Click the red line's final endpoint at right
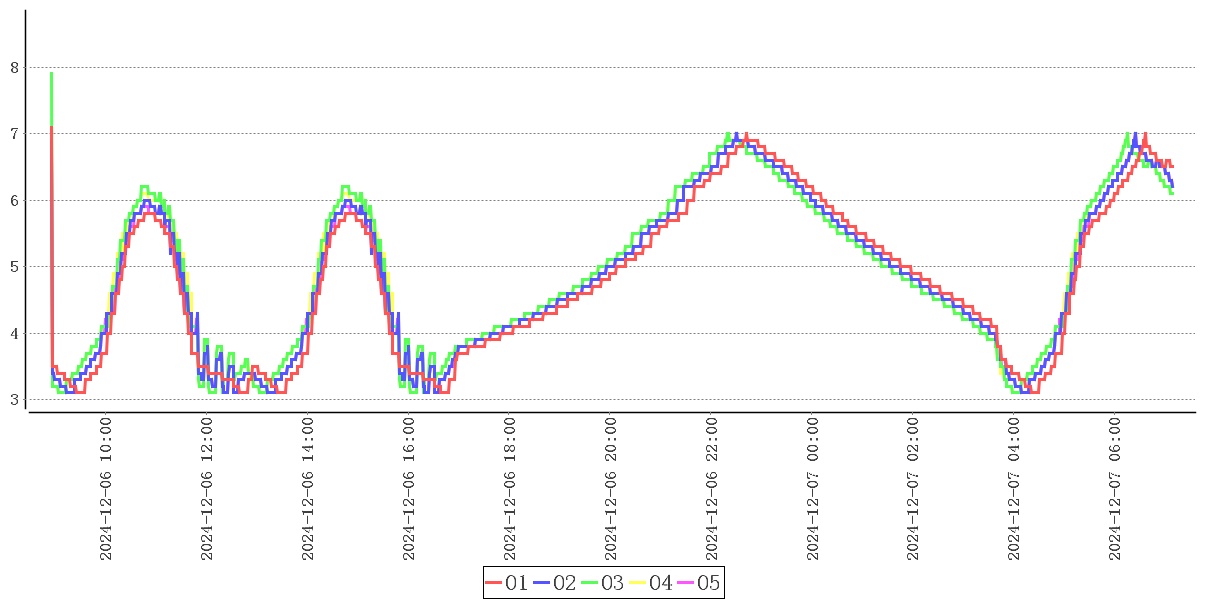The image size is (1207, 600). coord(1172,166)
